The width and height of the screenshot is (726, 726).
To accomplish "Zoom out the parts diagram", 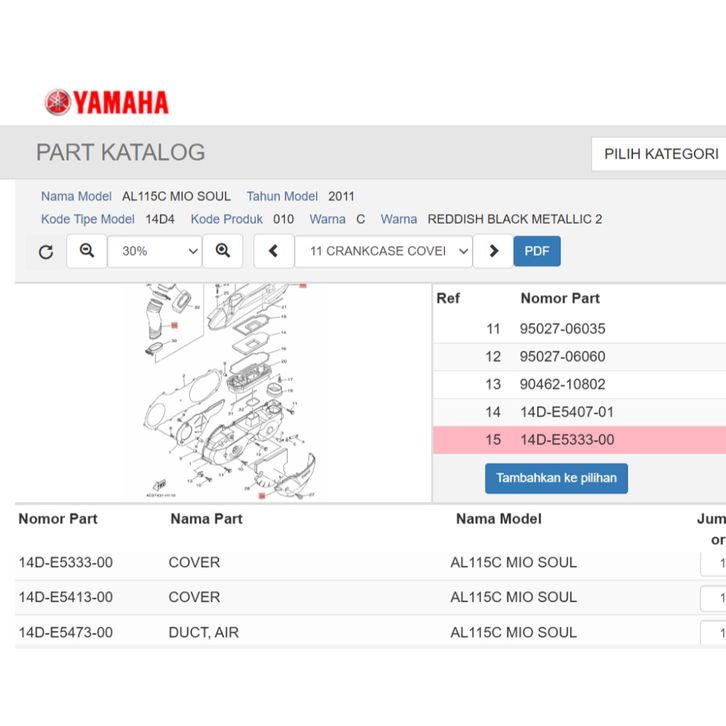I will click(87, 251).
